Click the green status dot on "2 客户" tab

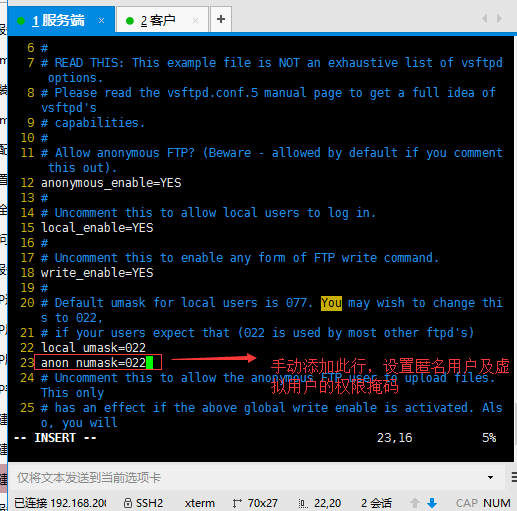[130, 21]
